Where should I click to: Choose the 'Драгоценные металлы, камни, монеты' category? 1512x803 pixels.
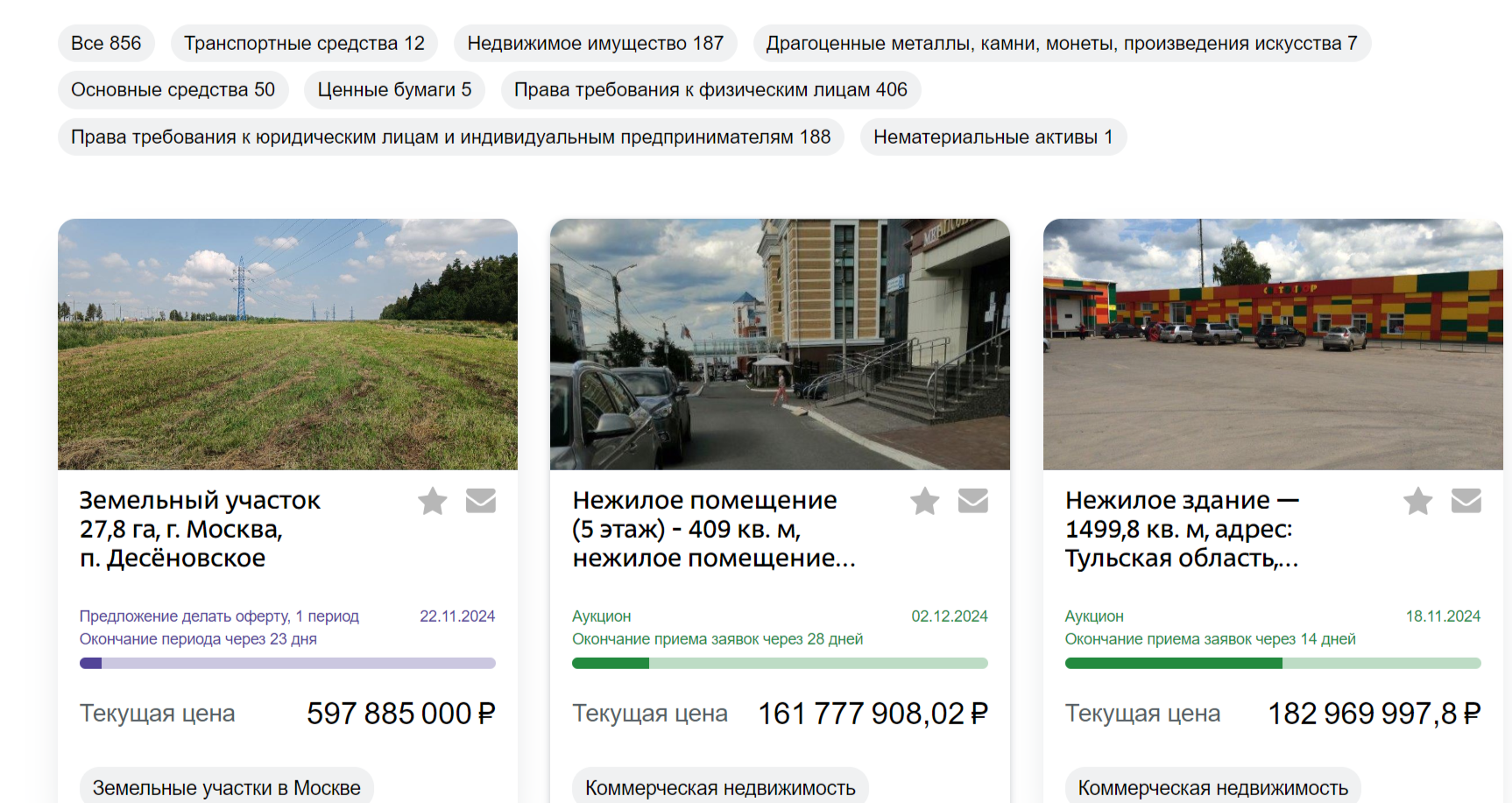[1061, 43]
